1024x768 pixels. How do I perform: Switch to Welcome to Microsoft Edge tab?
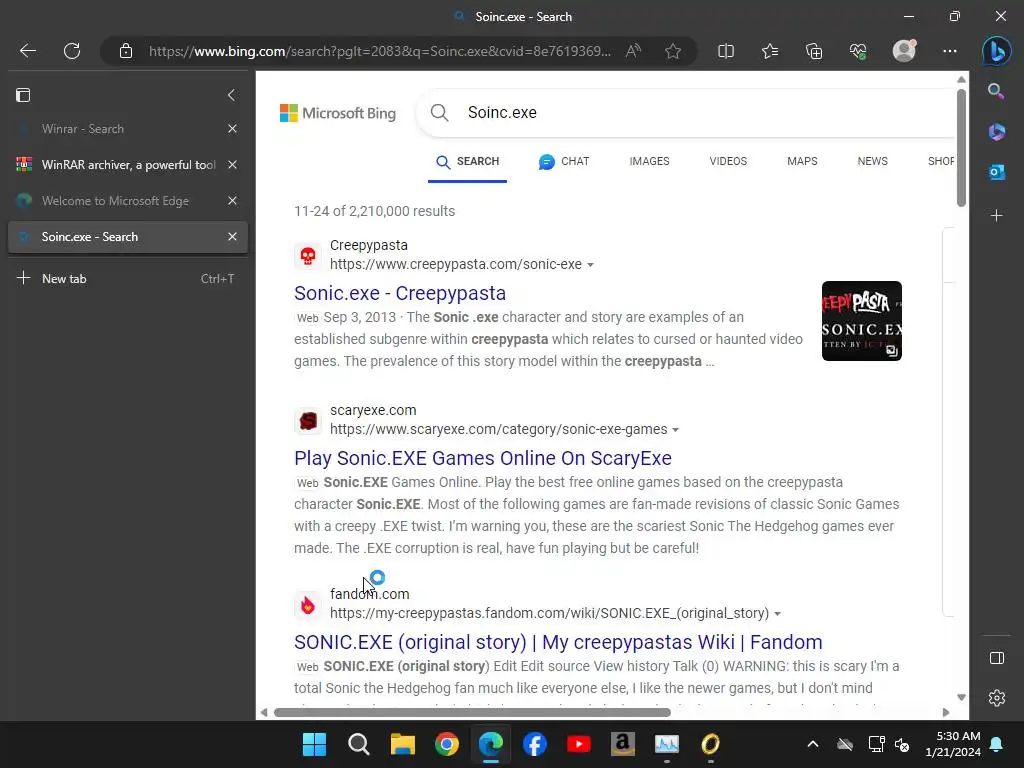pos(118,200)
